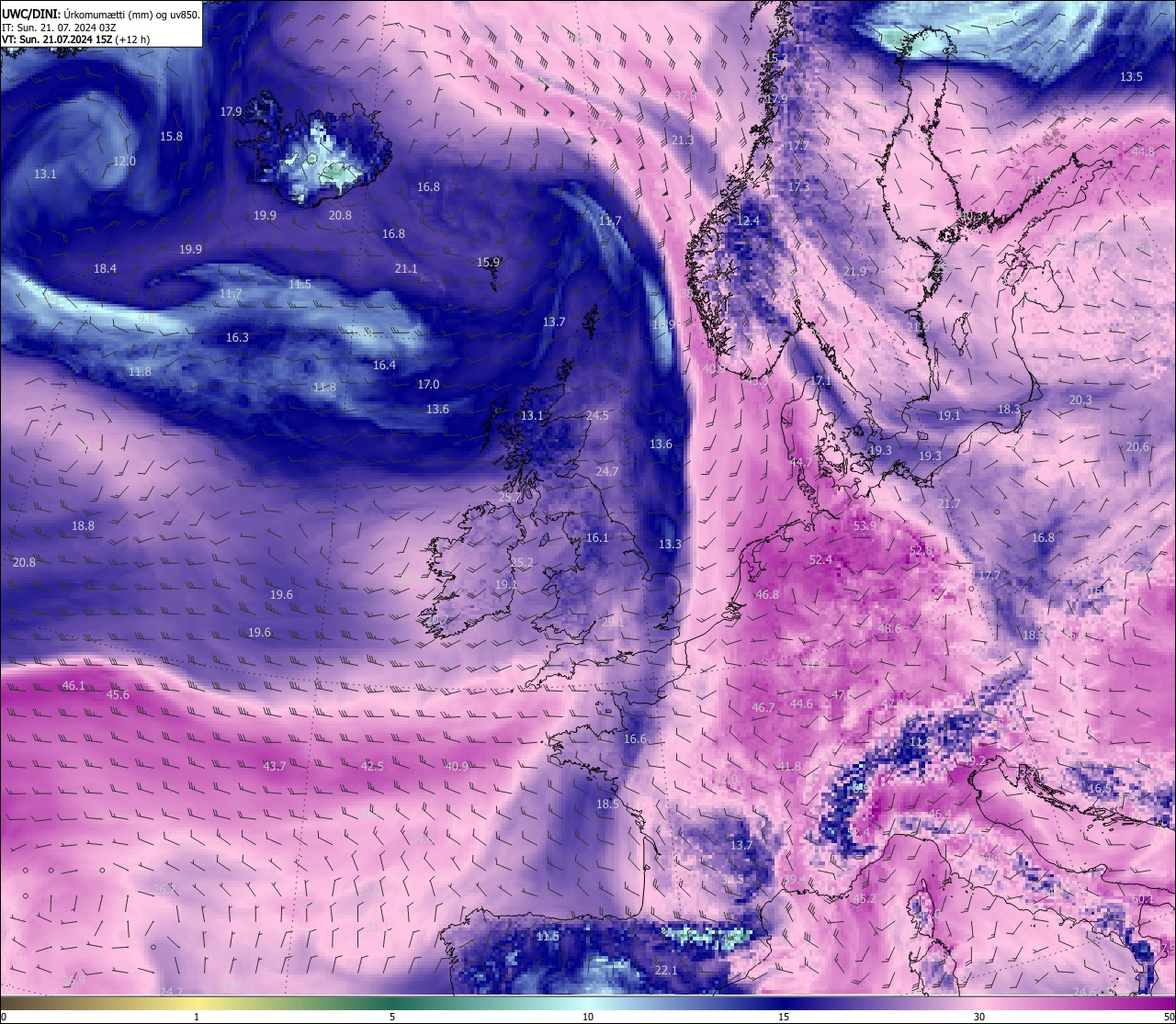Click the 24.5 value over Scotland

pyautogui.click(x=597, y=415)
